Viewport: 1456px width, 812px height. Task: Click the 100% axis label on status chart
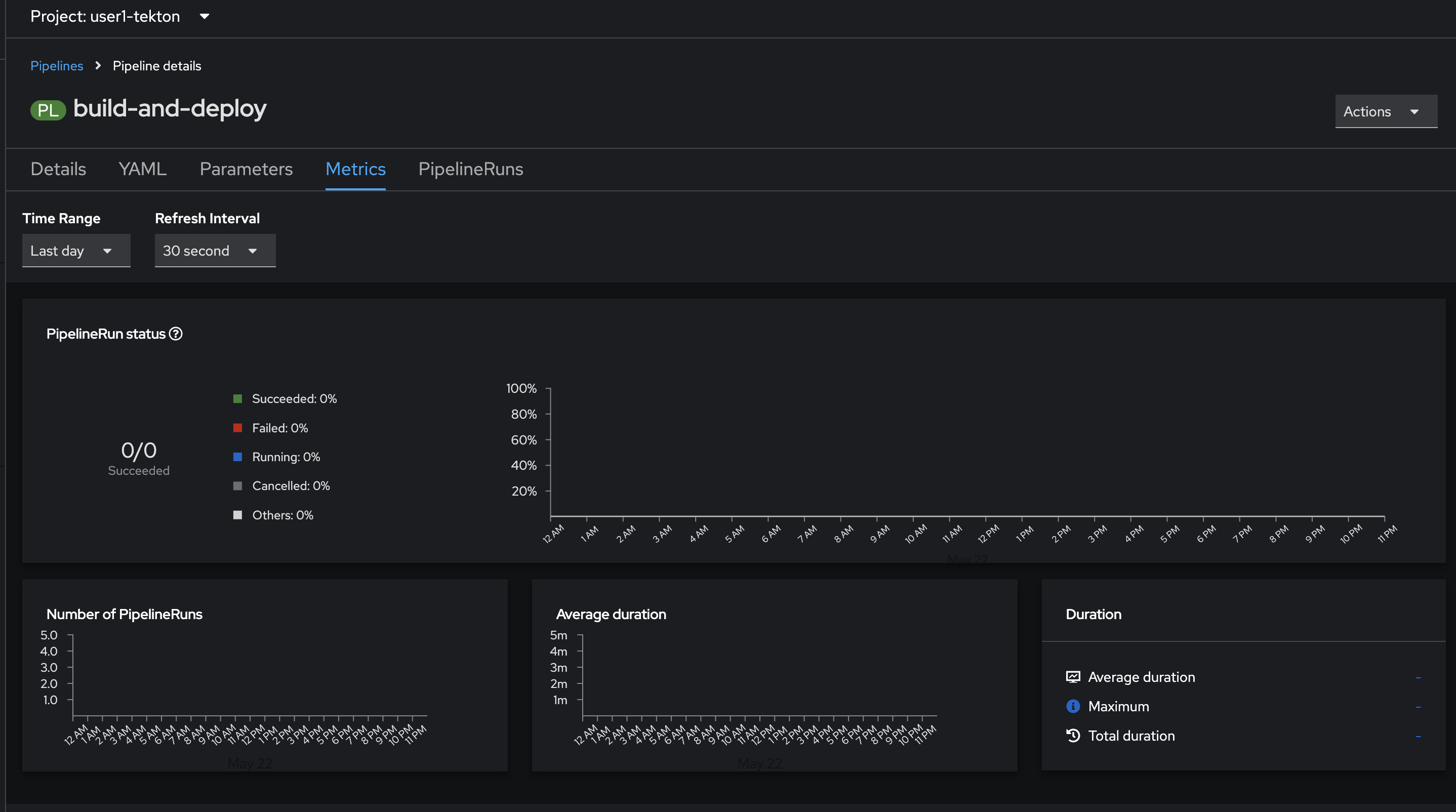(x=521, y=388)
